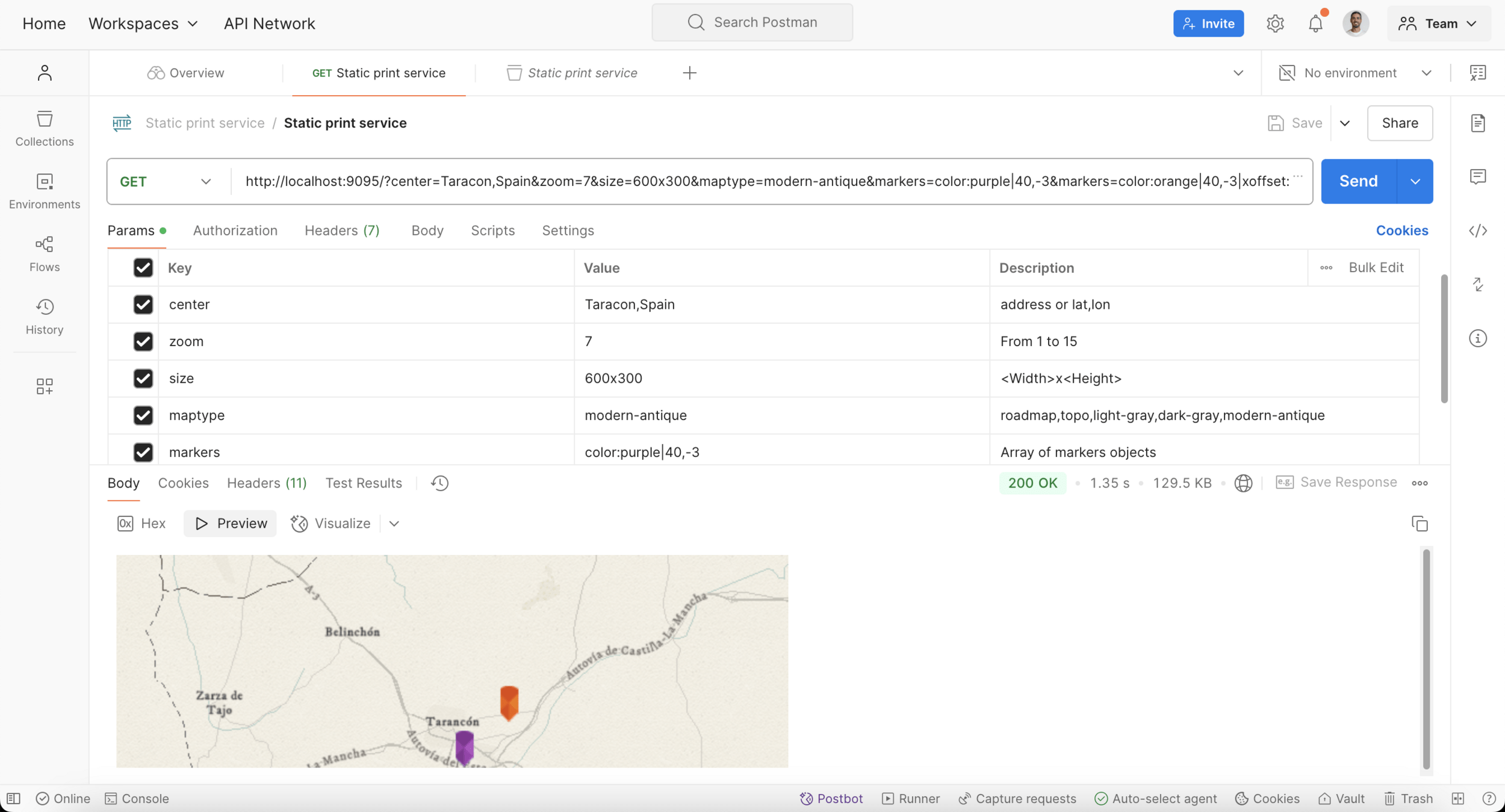Click into the request URL field
Image resolution: width=1505 pixels, height=812 pixels.
(x=765, y=182)
